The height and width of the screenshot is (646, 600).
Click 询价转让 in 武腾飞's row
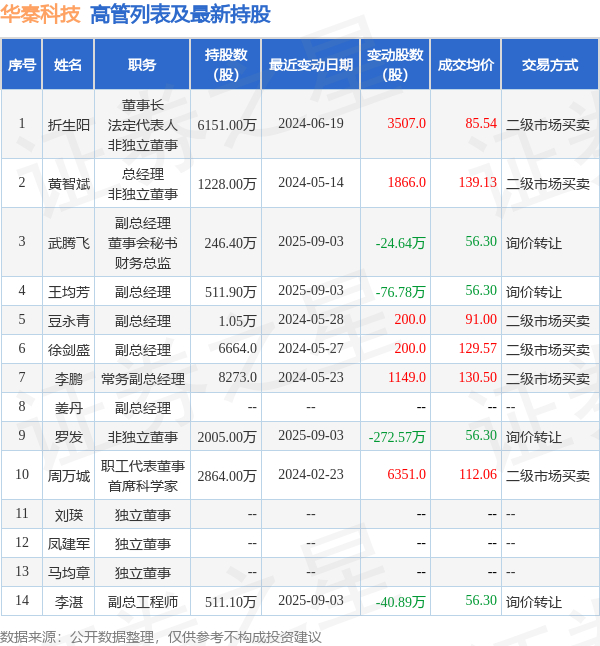click(534, 243)
